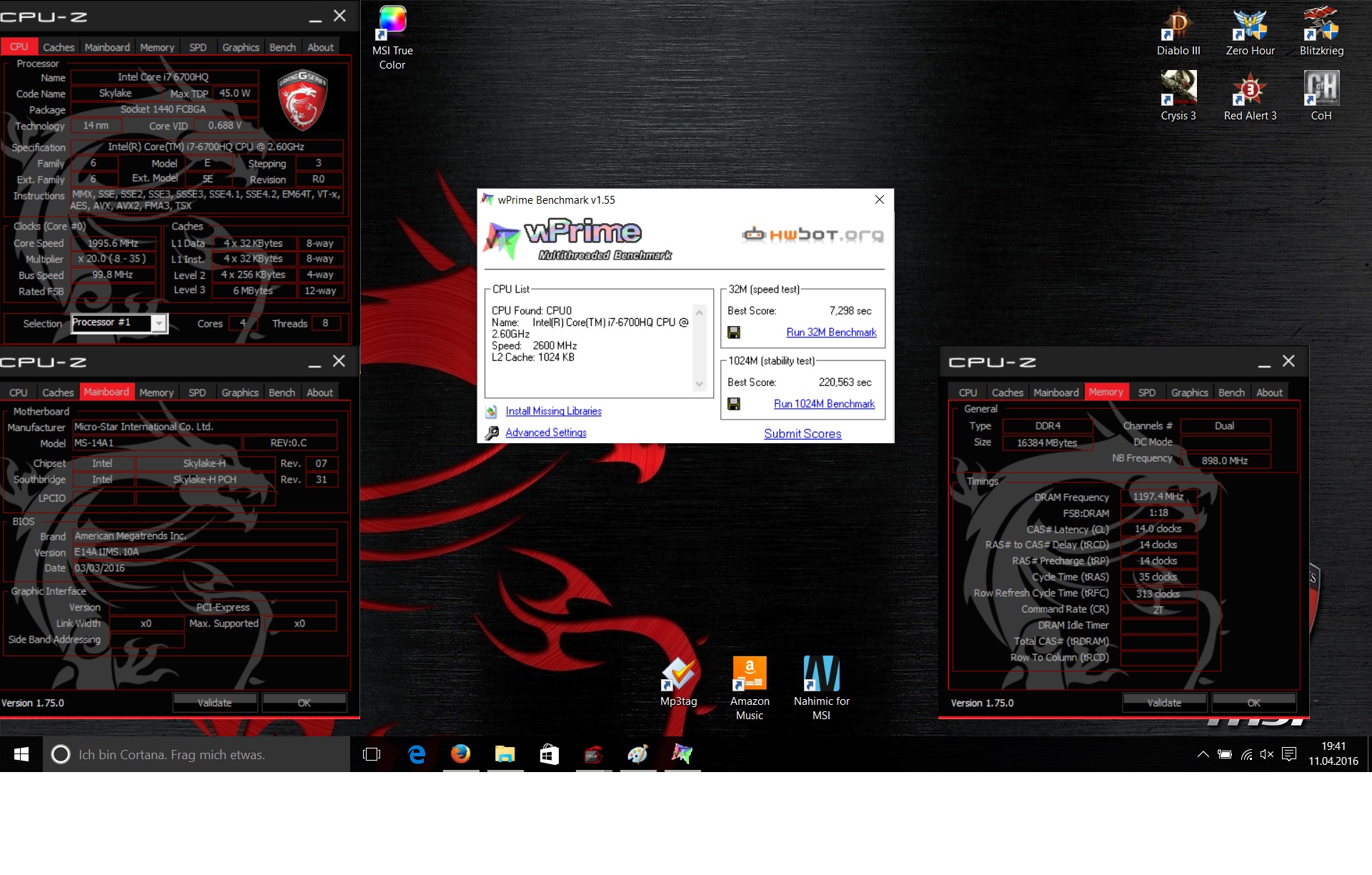Click Validate in Mainboard CPU-Z window
Image resolution: width=1372 pixels, height=875 pixels.
214,703
